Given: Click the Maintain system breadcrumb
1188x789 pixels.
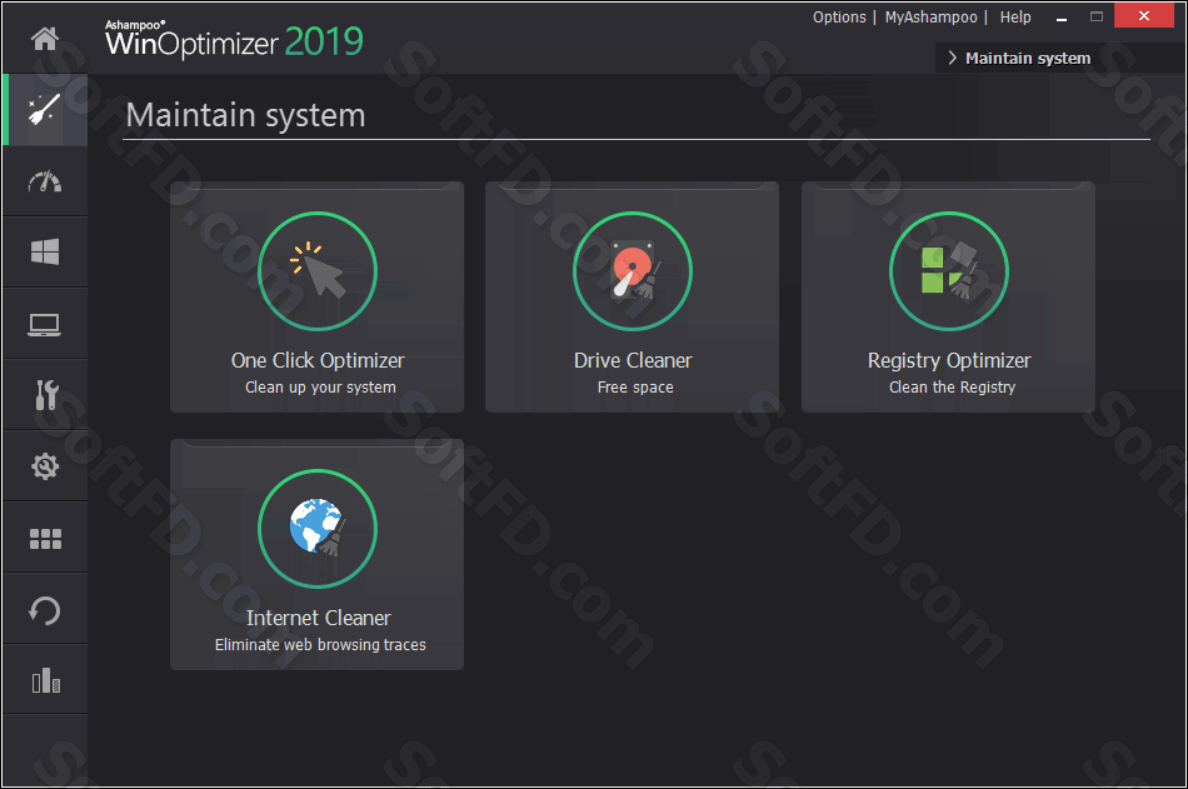Looking at the screenshot, I should point(1027,58).
